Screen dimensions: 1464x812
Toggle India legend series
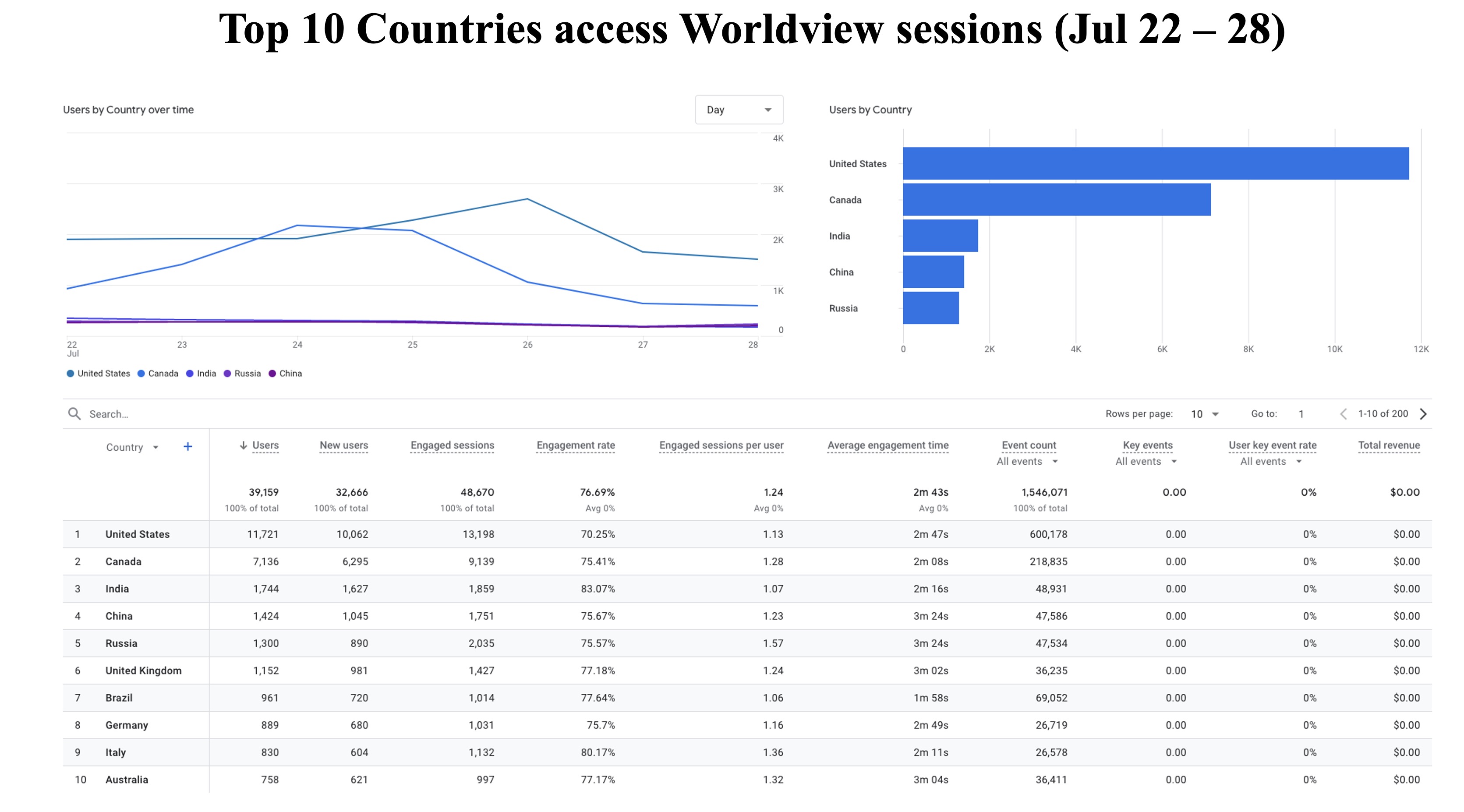click(201, 373)
